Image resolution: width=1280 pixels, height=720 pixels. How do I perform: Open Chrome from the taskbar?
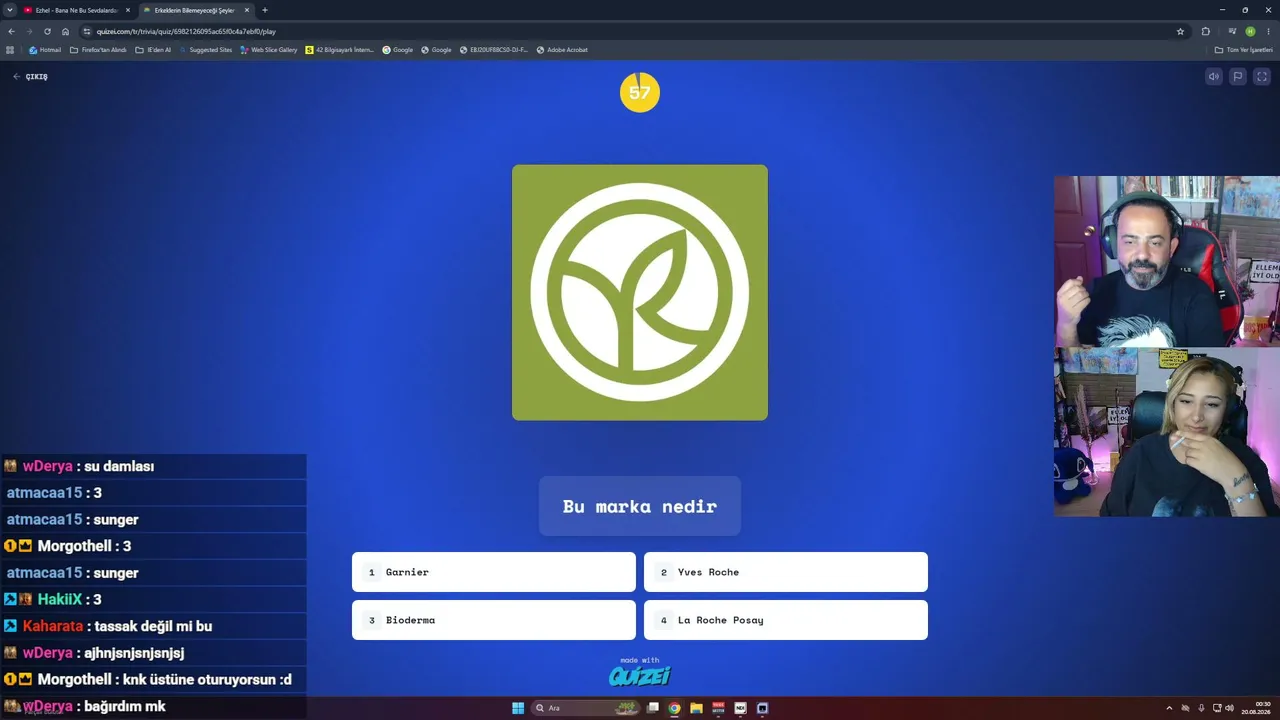[x=675, y=708]
